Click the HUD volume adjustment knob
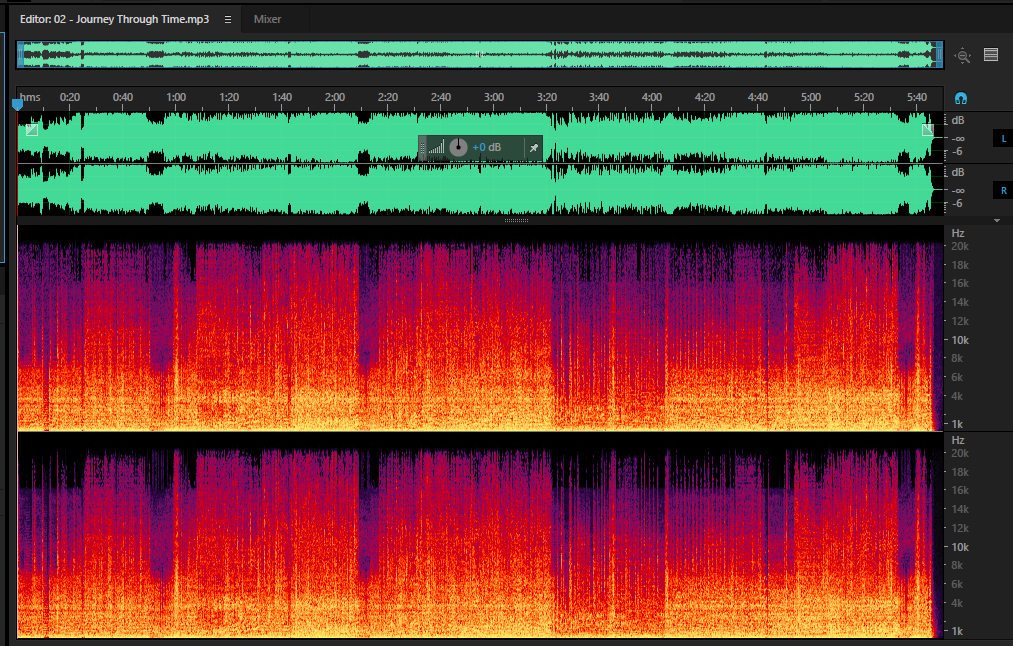 [458, 147]
